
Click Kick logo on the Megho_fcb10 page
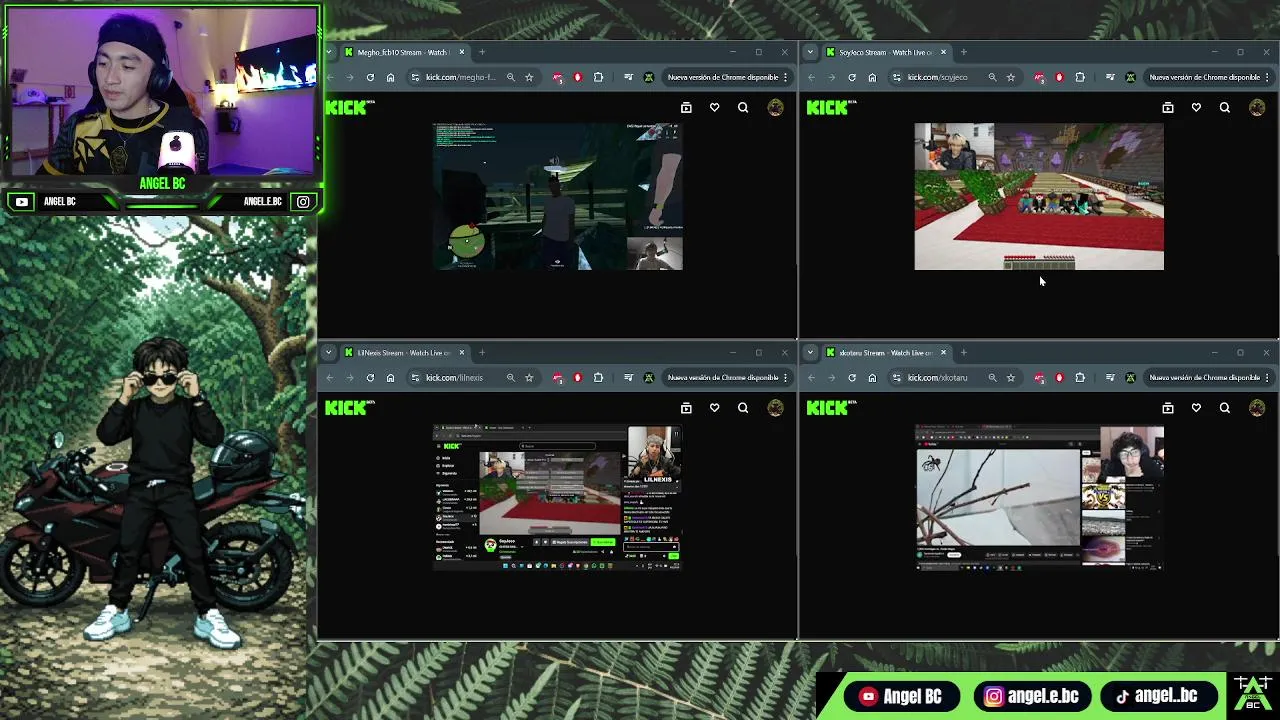[x=349, y=107]
